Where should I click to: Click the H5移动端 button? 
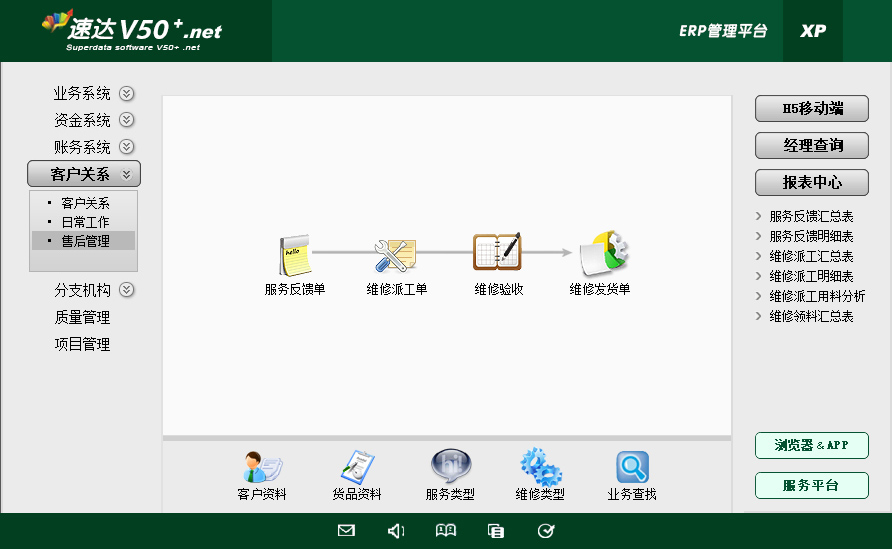click(812, 108)
